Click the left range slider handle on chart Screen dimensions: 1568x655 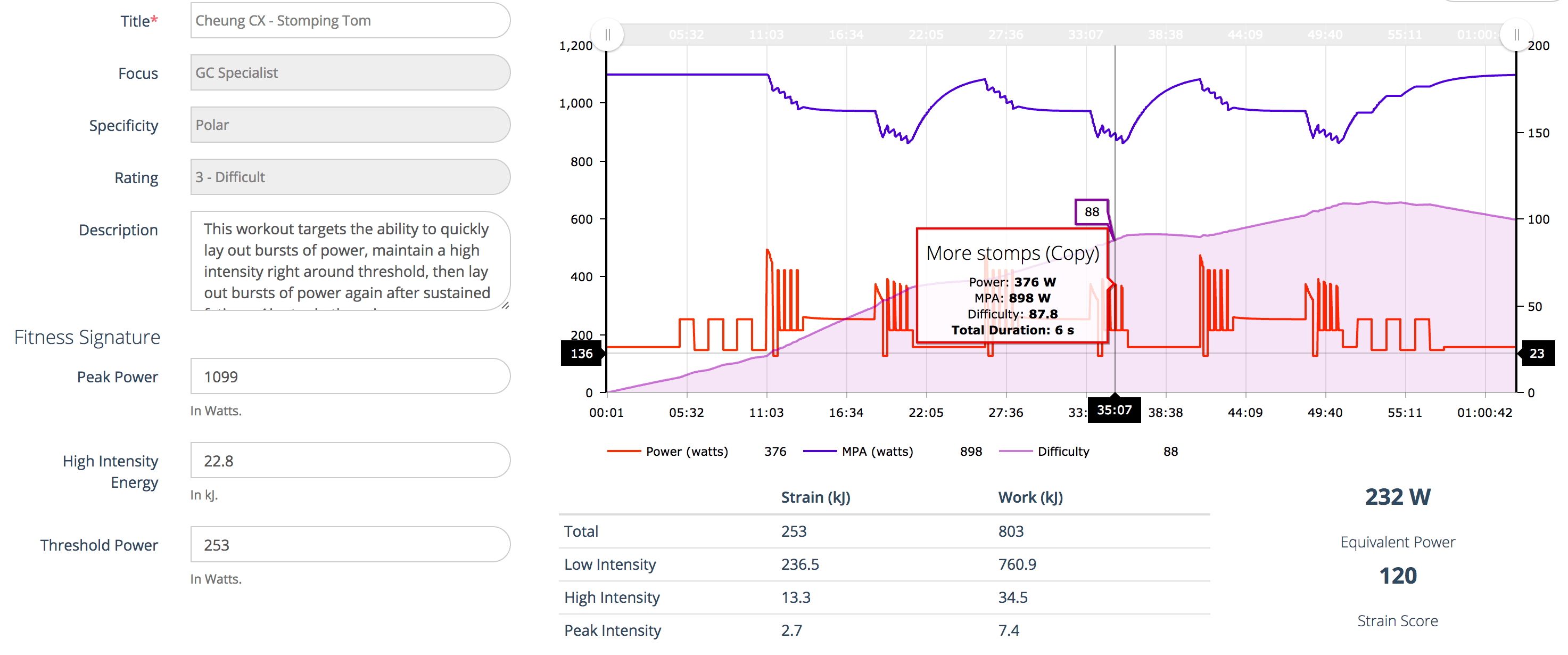(x=607, y=35)
